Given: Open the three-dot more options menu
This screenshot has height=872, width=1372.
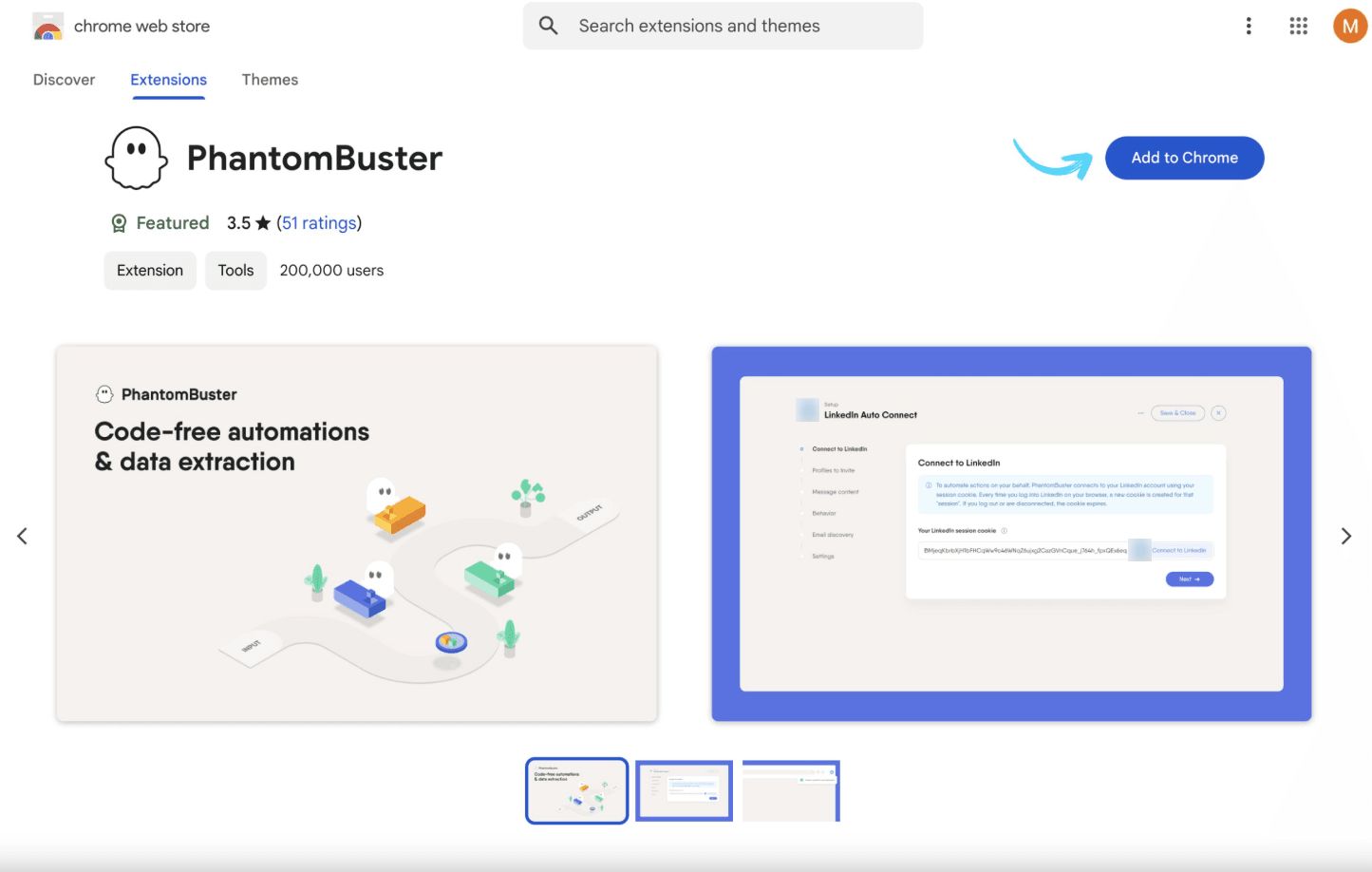Looking at the screenshot, I should tap(1249, 27).
